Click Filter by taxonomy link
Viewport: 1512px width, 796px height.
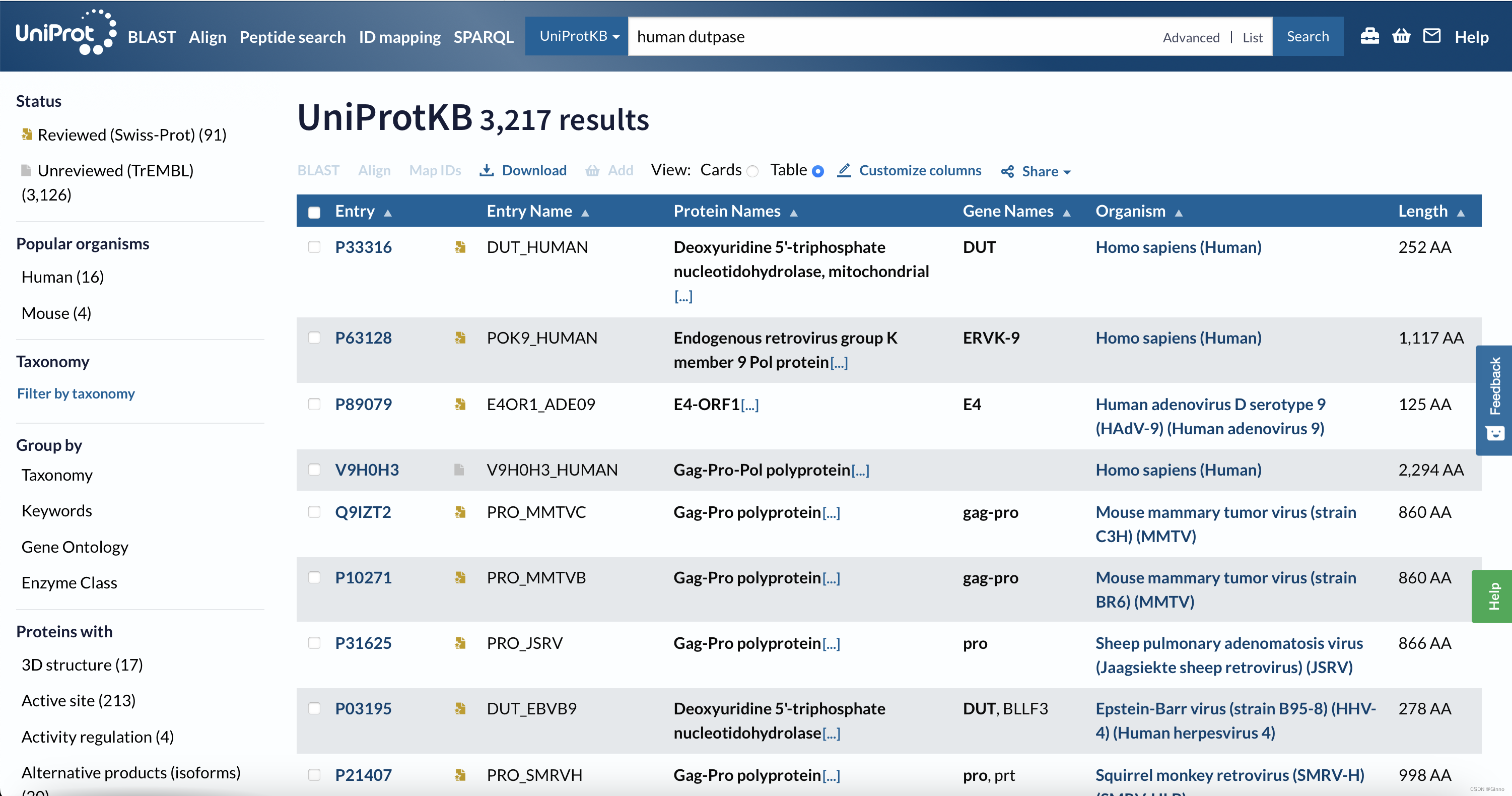[76, 393]
